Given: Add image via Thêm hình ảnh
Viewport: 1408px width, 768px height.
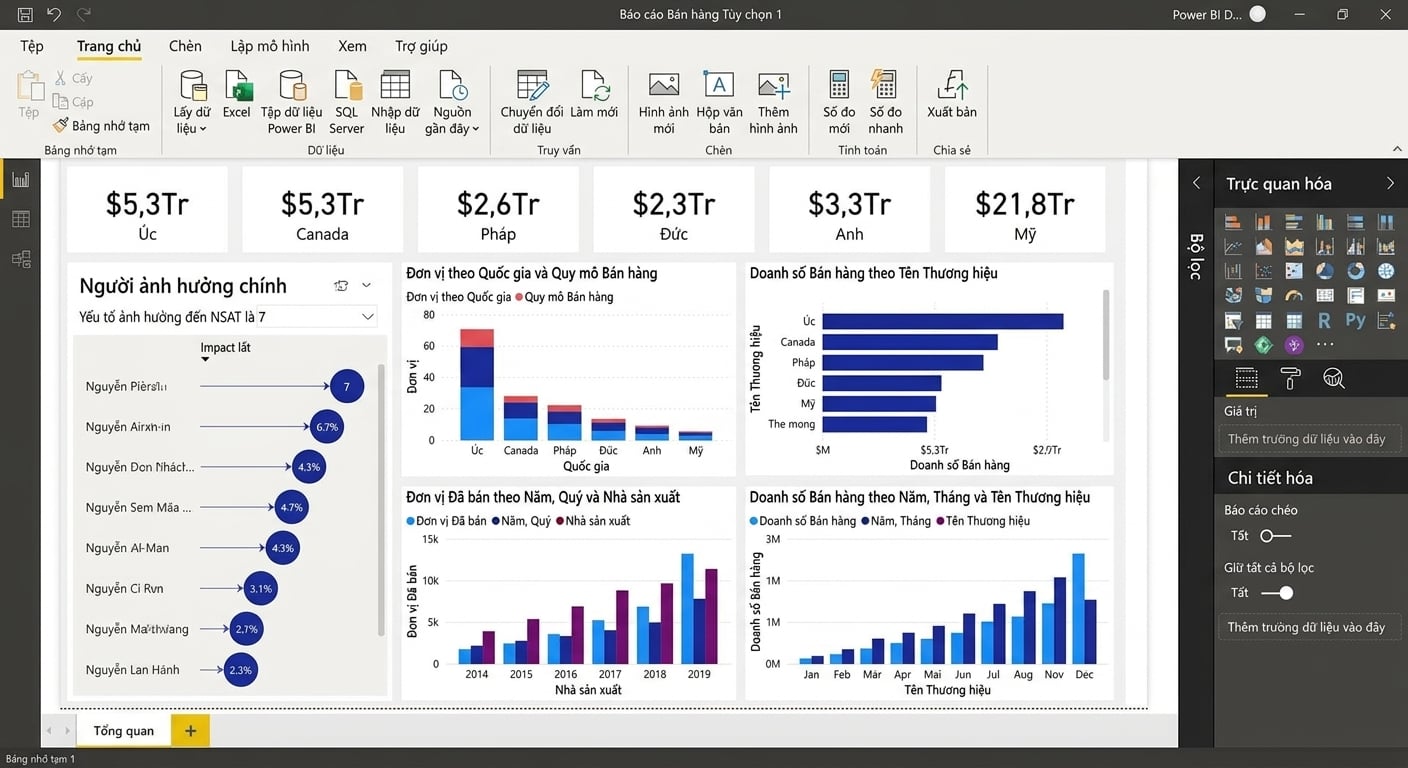Looking at the screenshot, I should (x=774, y=102).
